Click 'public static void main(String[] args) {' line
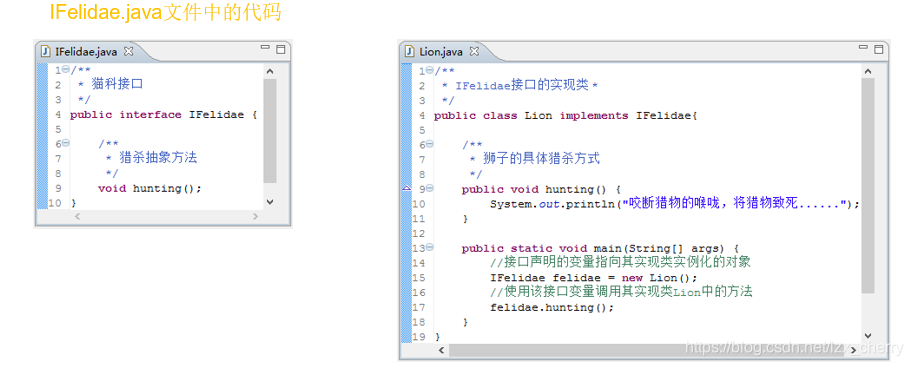Screen dimensions: 913x366 [x=600, y=248]
